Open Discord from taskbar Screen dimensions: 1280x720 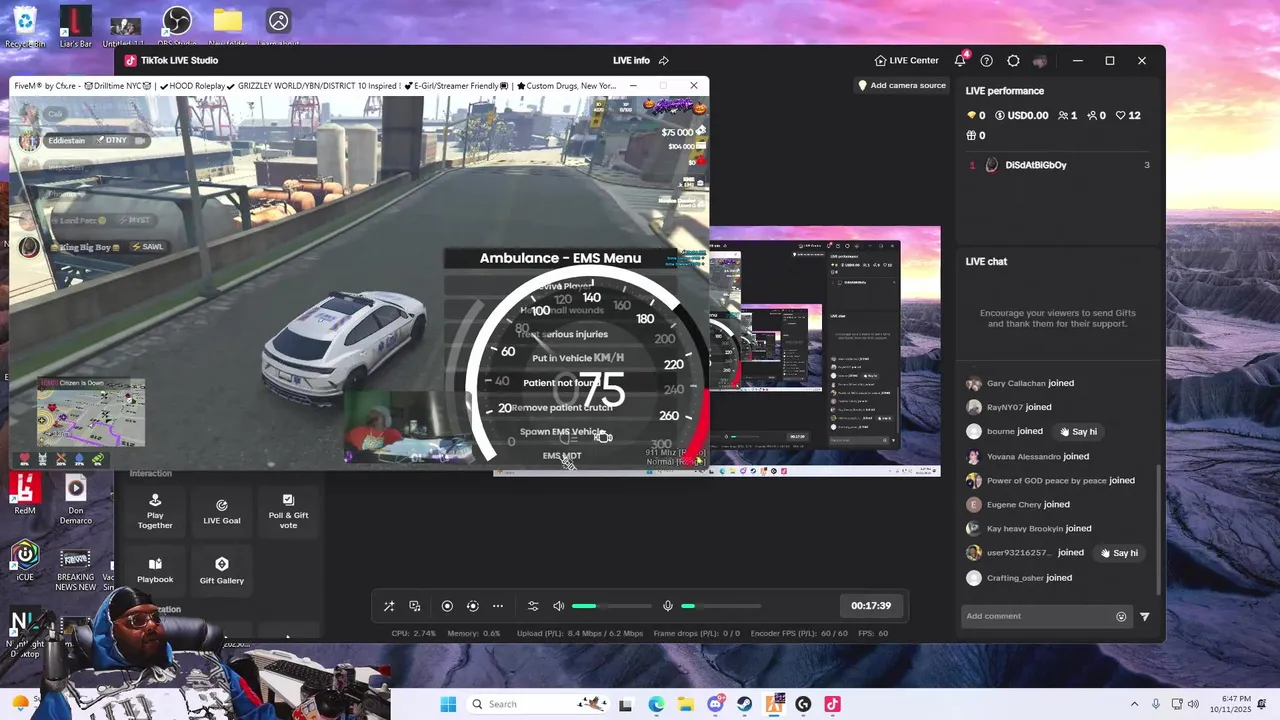coord(715,704)
